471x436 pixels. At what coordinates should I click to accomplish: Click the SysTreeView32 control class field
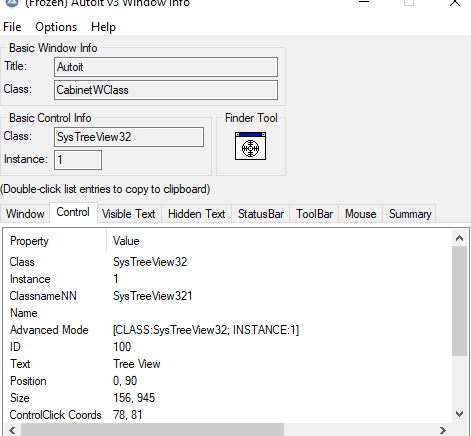(129, 137)
